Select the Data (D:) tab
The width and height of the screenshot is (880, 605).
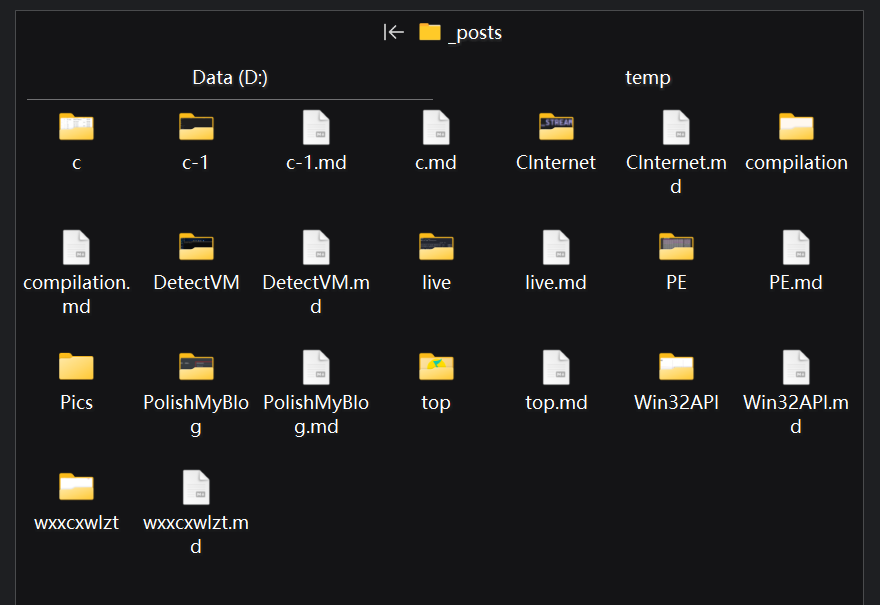click(229, 78)
